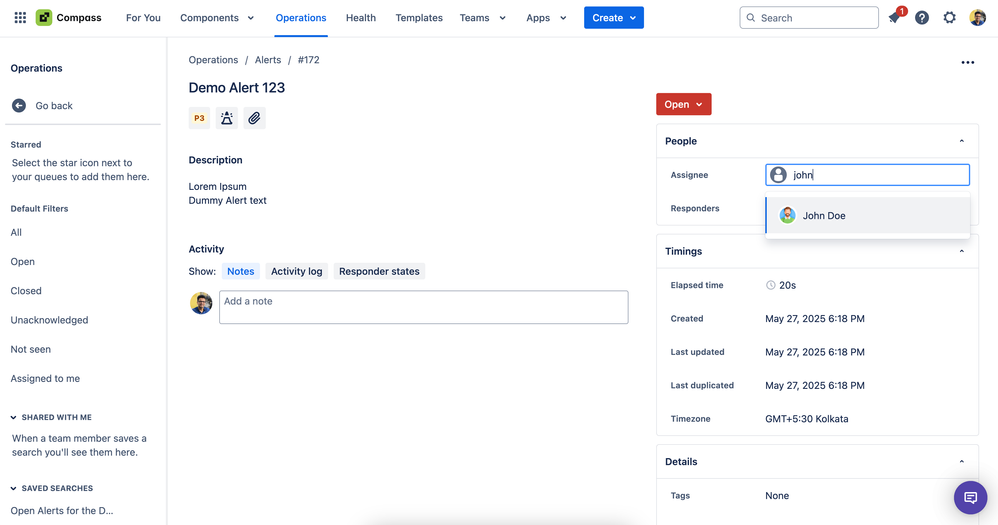Go to the For You tab
The width and height of the screenshot is (998, 525).
pyautogui.click(x=143, y=18)
